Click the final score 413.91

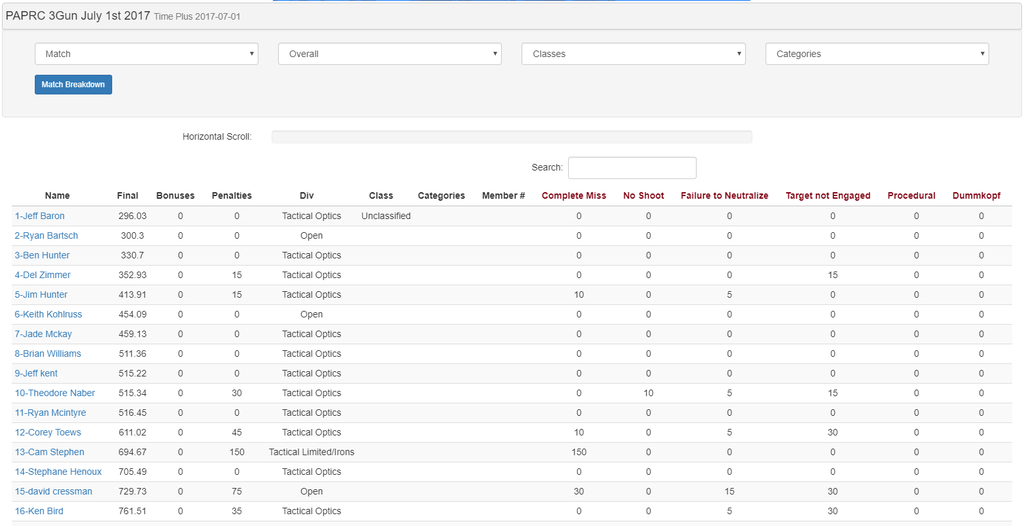133,294
